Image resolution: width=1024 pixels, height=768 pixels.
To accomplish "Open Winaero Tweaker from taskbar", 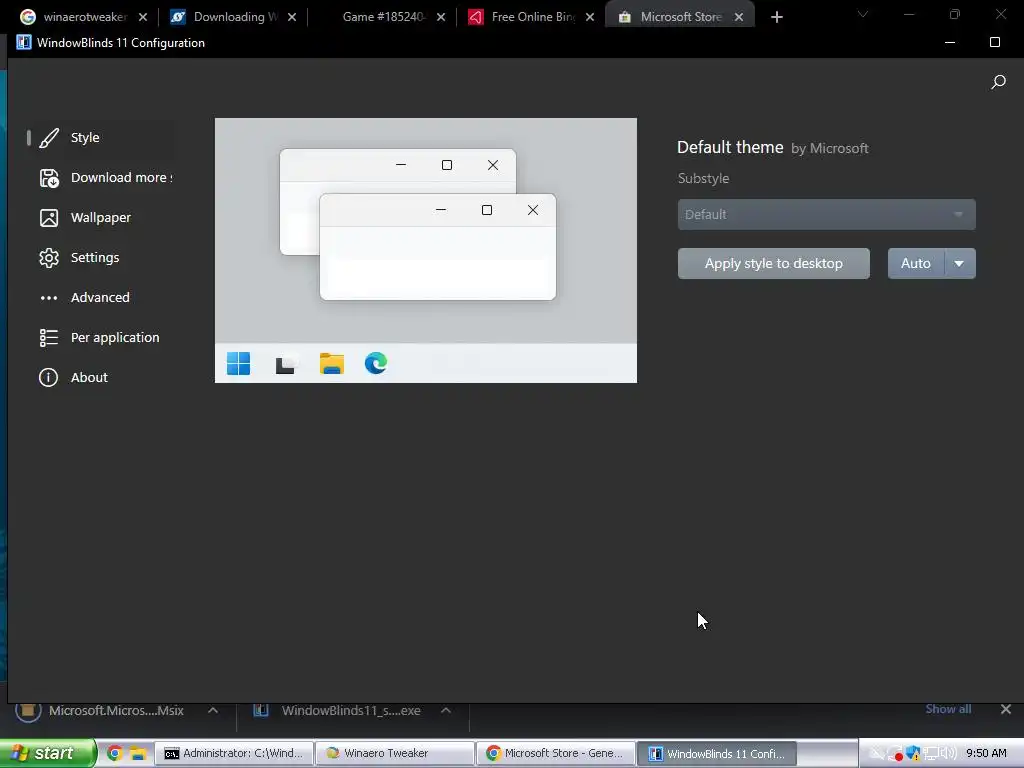I will tap(394, 753).
